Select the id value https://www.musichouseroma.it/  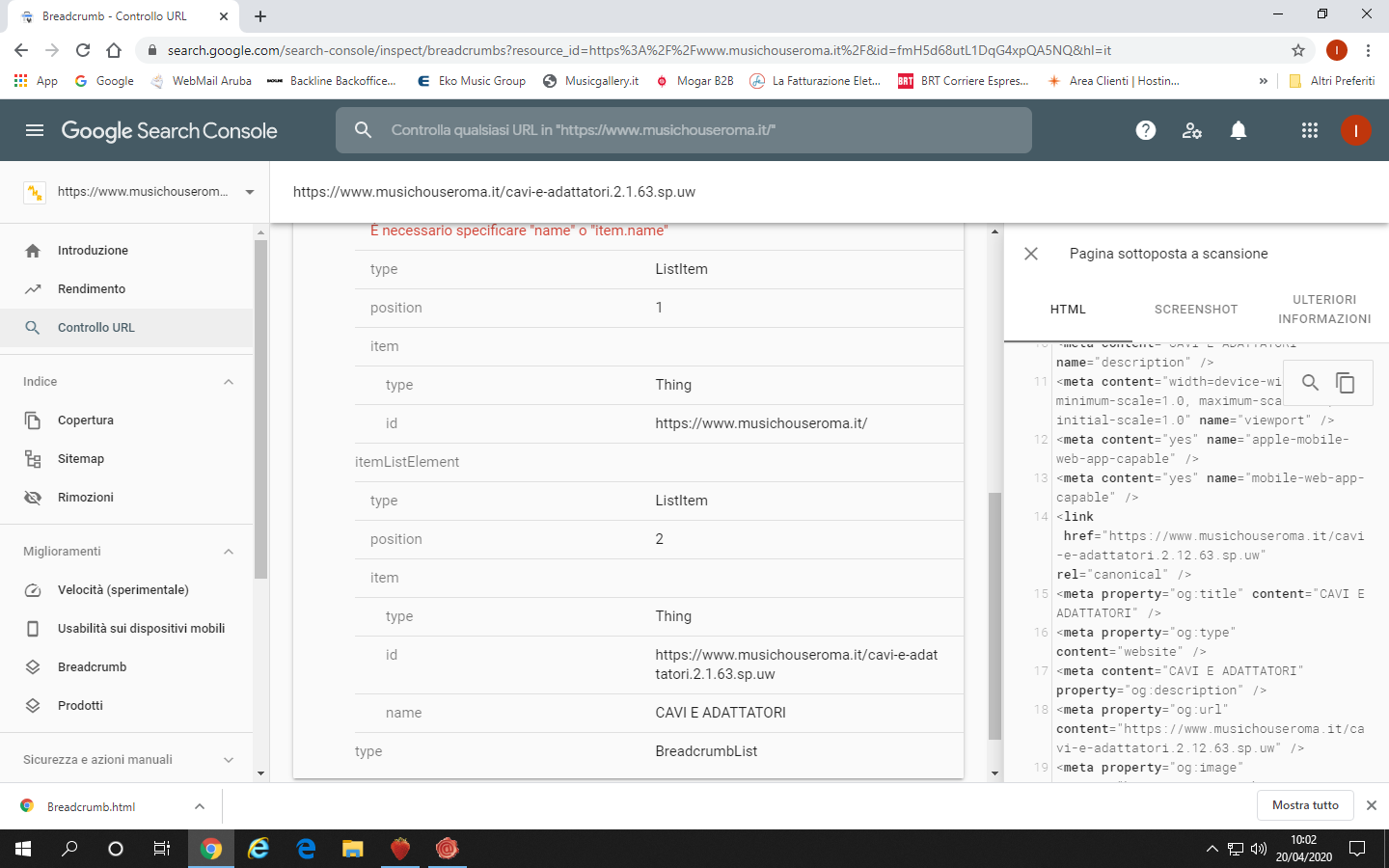(761, 423)
